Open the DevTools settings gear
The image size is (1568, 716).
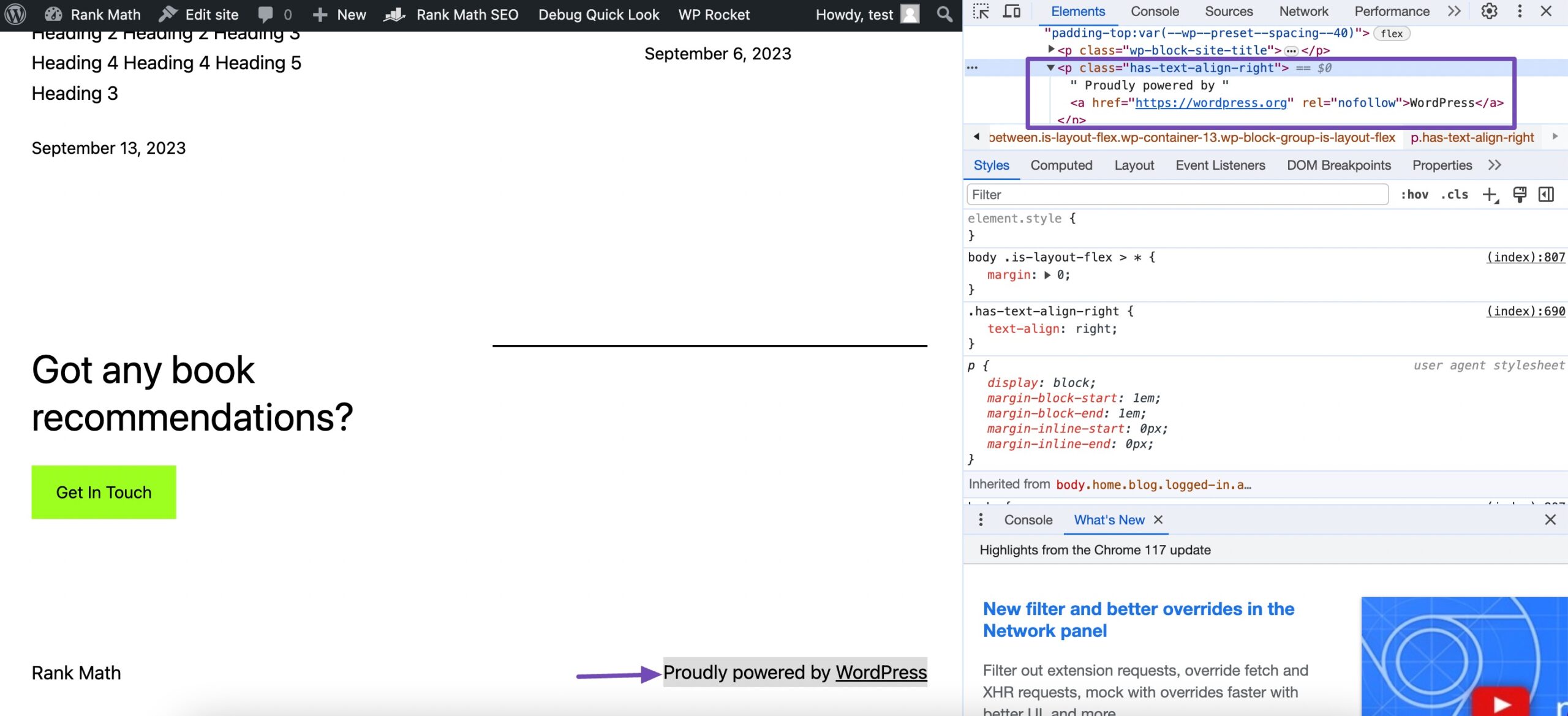(1489, 11)
